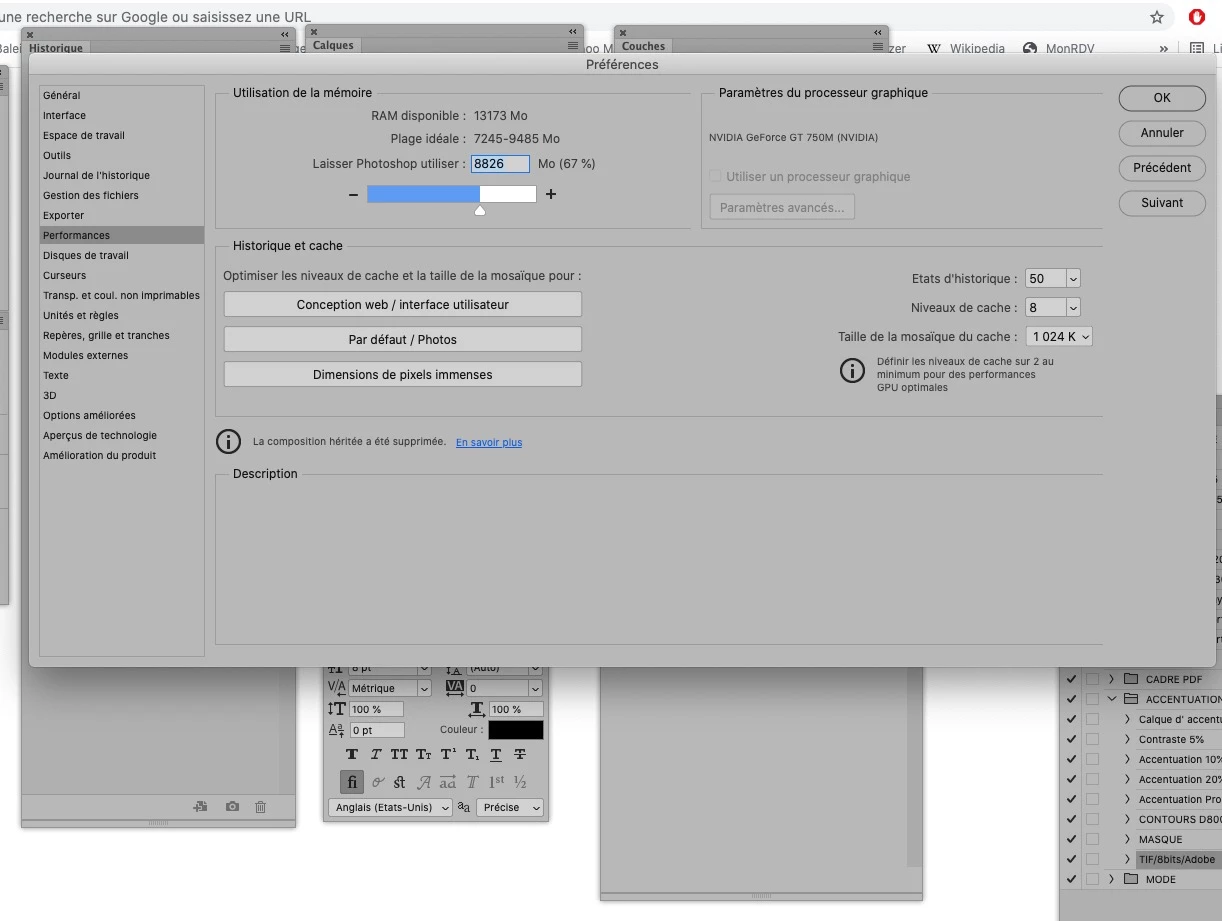Screen dimensions: 1222x921
Task: Toggle contextual alternates OpenType icon
Action: pos(378,782)
